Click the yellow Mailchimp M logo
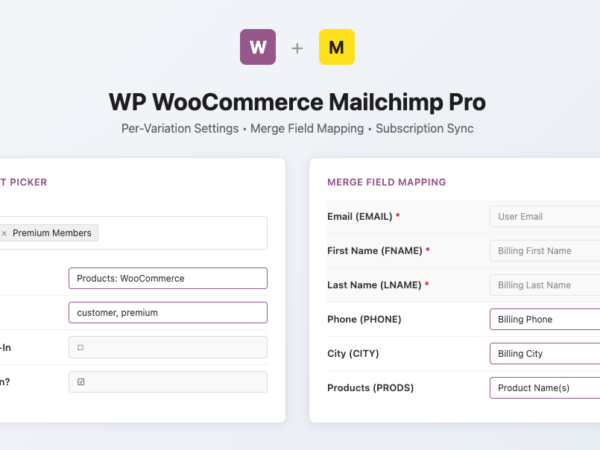Screen dimensions: 600x450 point(336,47)
